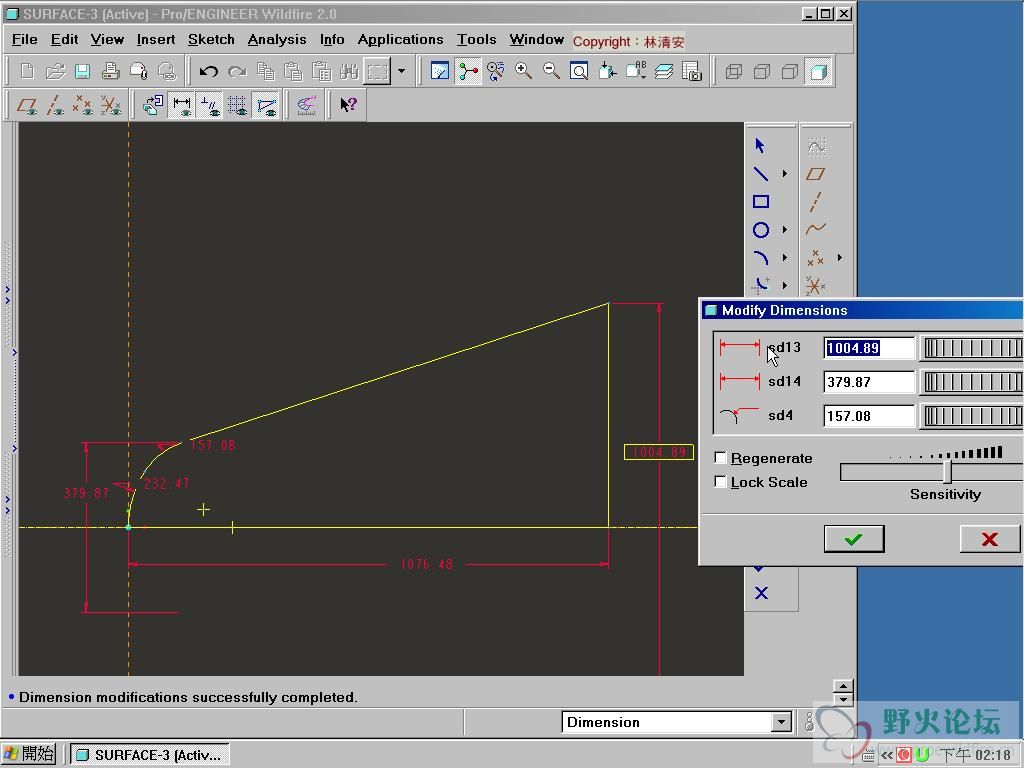The image size is (1024, 768).
Task: Click the Sensitivity slider handle
Action: point(948,472)
